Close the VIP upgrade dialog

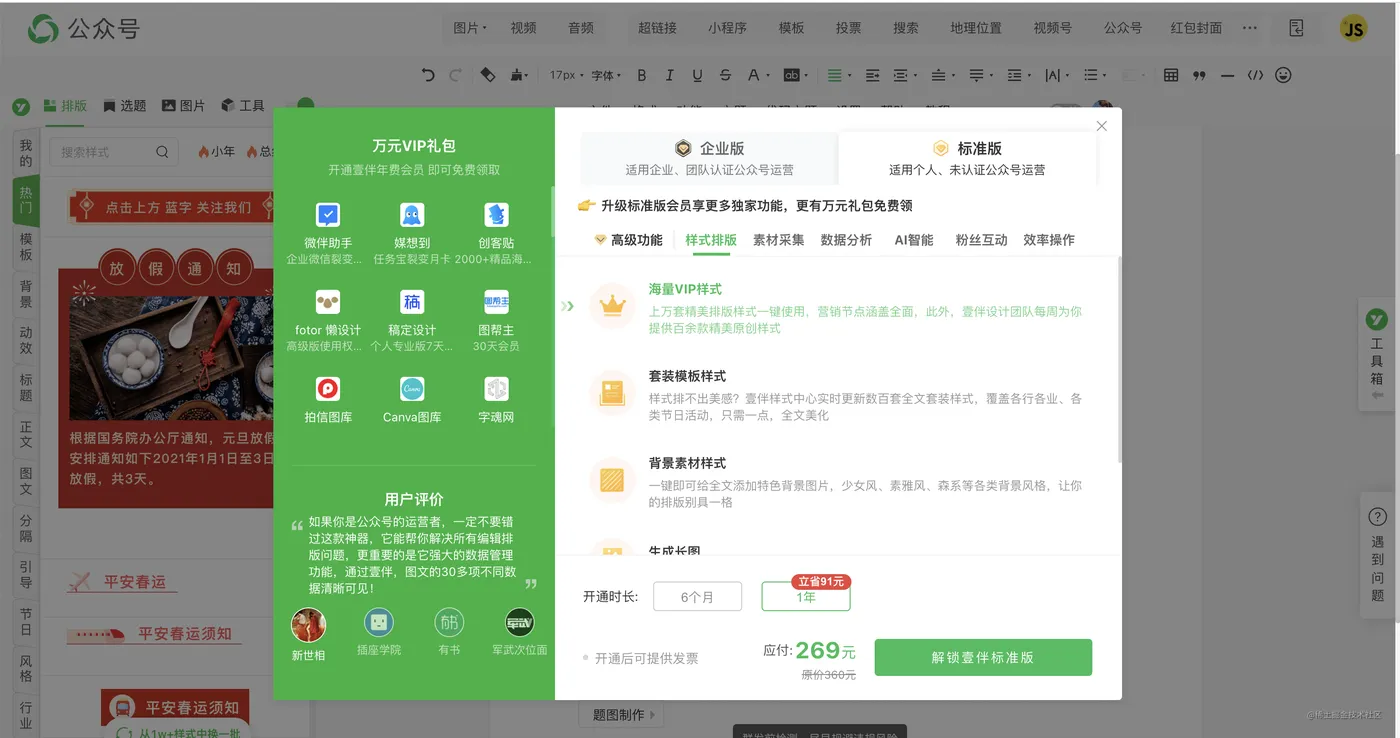pos(1102,126)
